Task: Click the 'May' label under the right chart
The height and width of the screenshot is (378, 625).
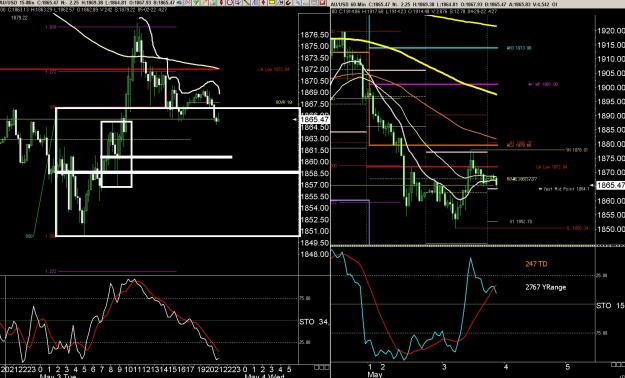Action: tap(375, 374)
